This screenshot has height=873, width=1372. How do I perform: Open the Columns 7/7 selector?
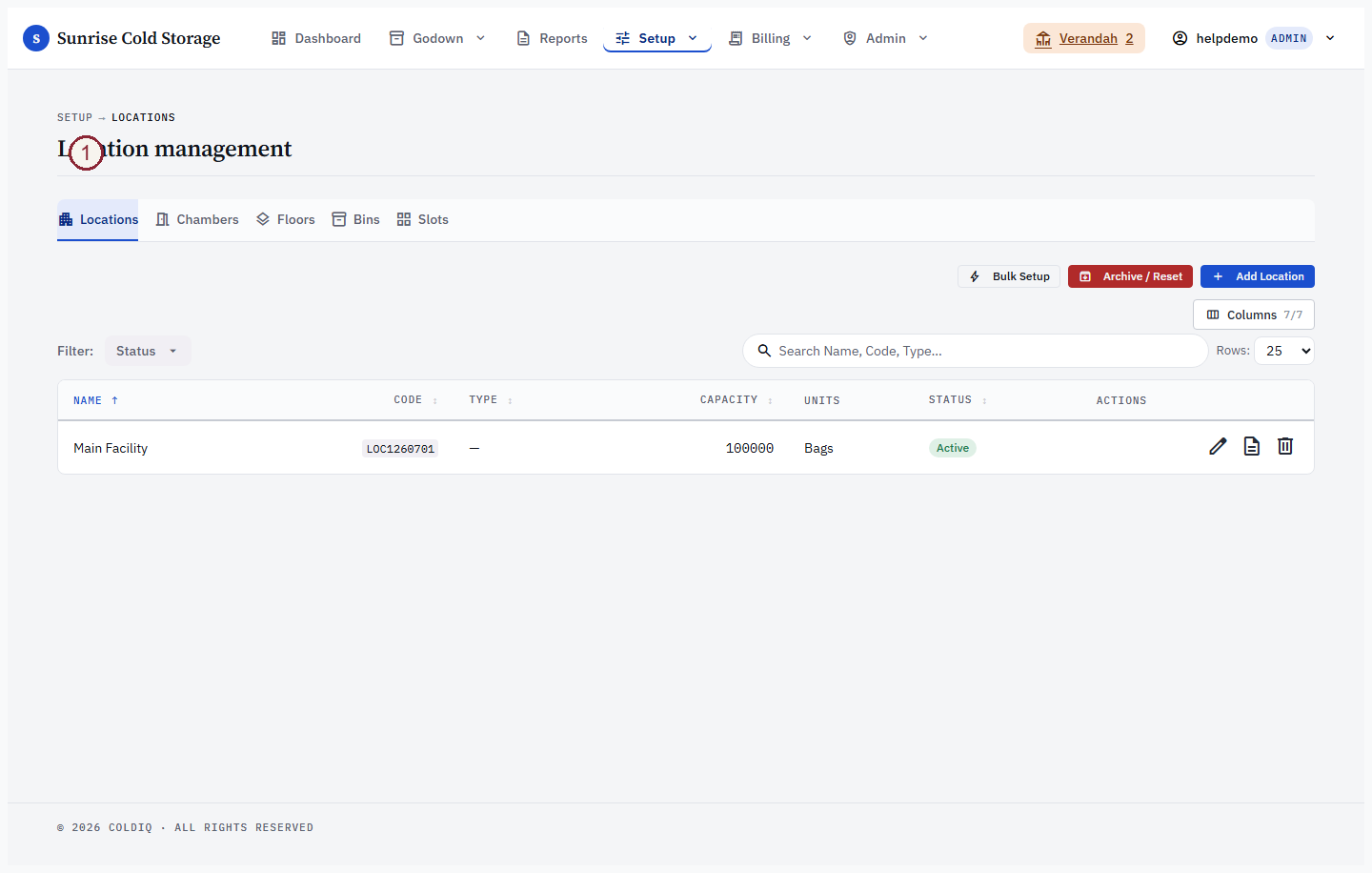tap(1254, 315)
